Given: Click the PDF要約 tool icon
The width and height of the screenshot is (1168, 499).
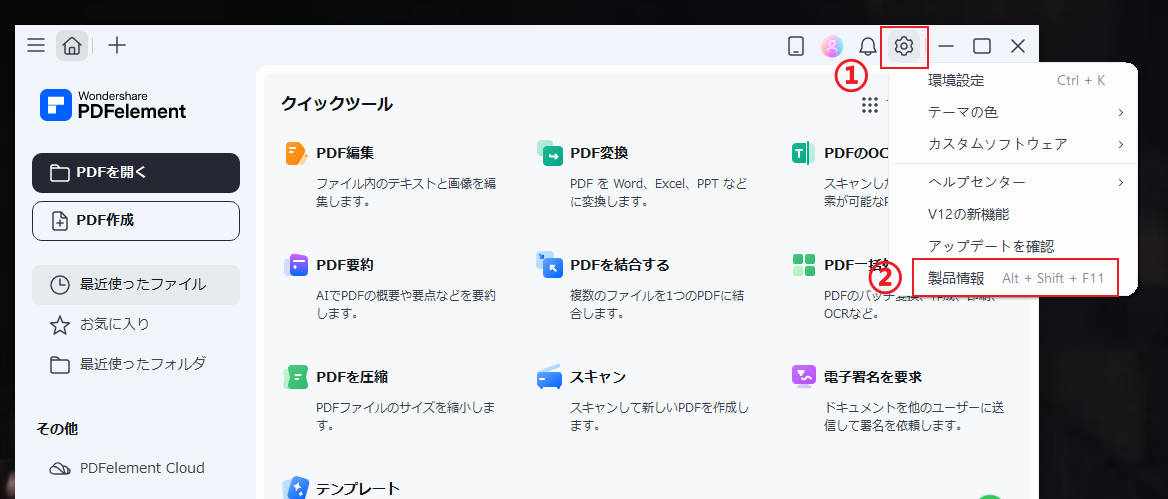Looking at the screenshot, I should click(296, 264).
